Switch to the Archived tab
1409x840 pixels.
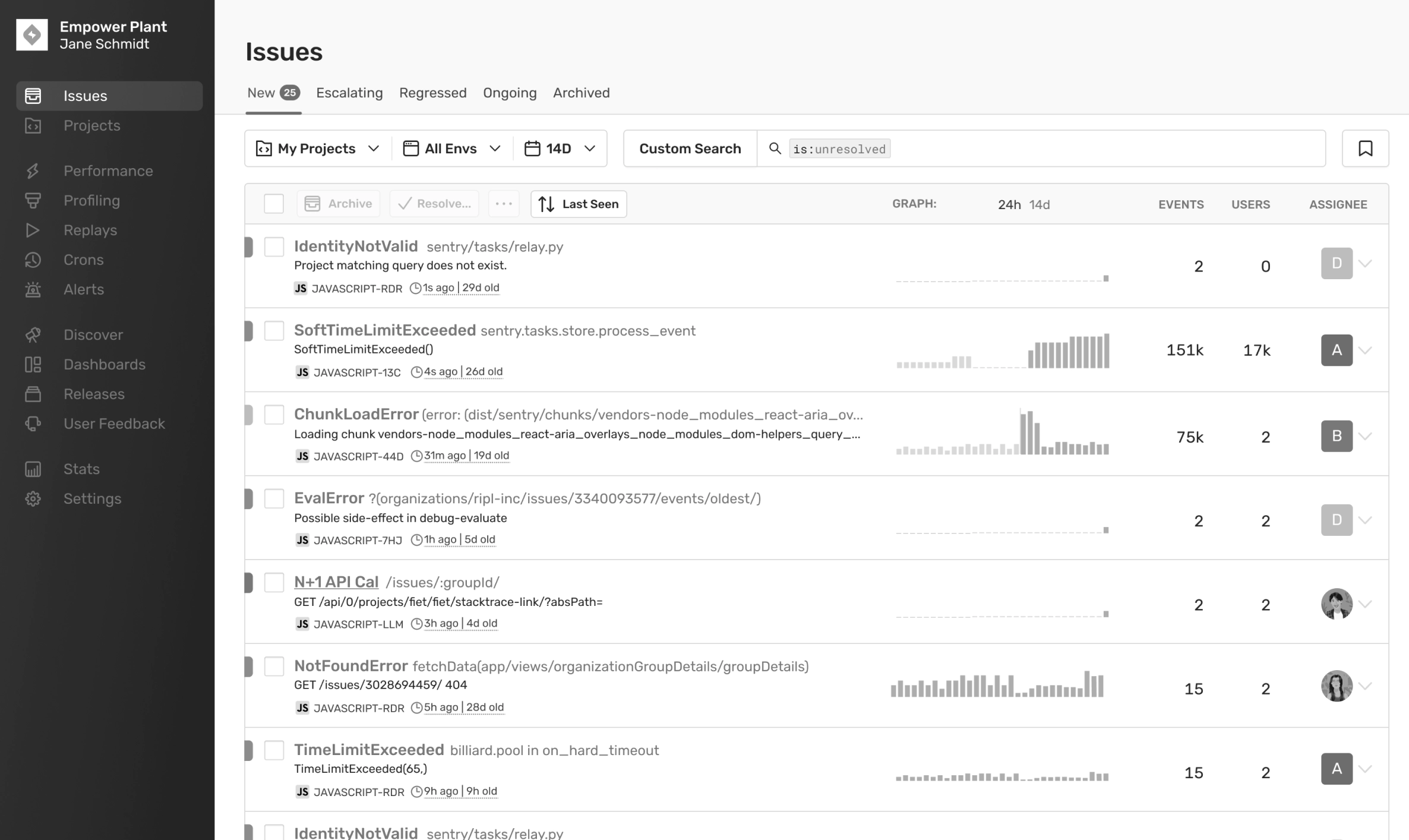tap(581, 93)
